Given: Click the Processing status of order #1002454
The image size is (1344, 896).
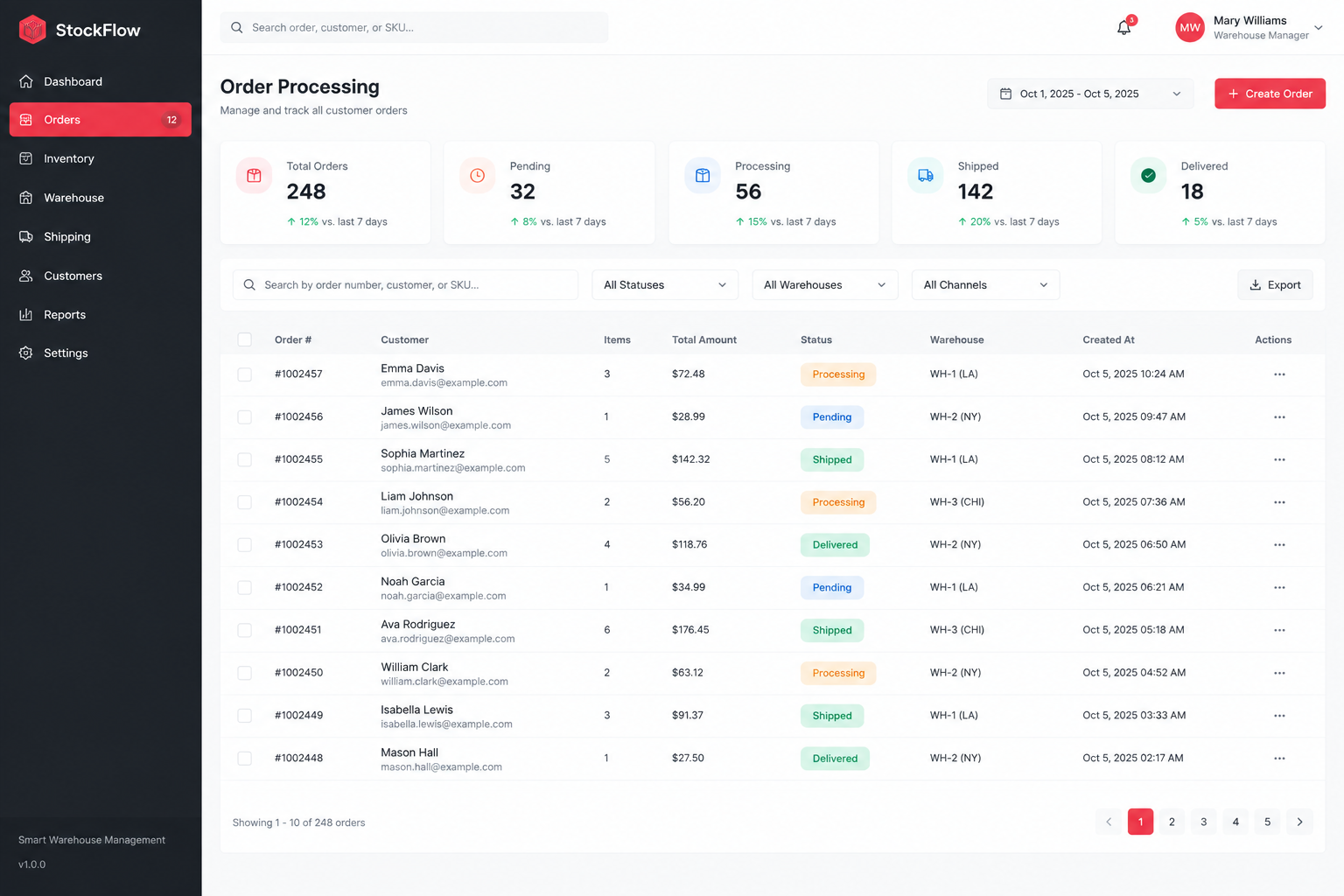Looking at the screenshot, I should coord(838,502).
